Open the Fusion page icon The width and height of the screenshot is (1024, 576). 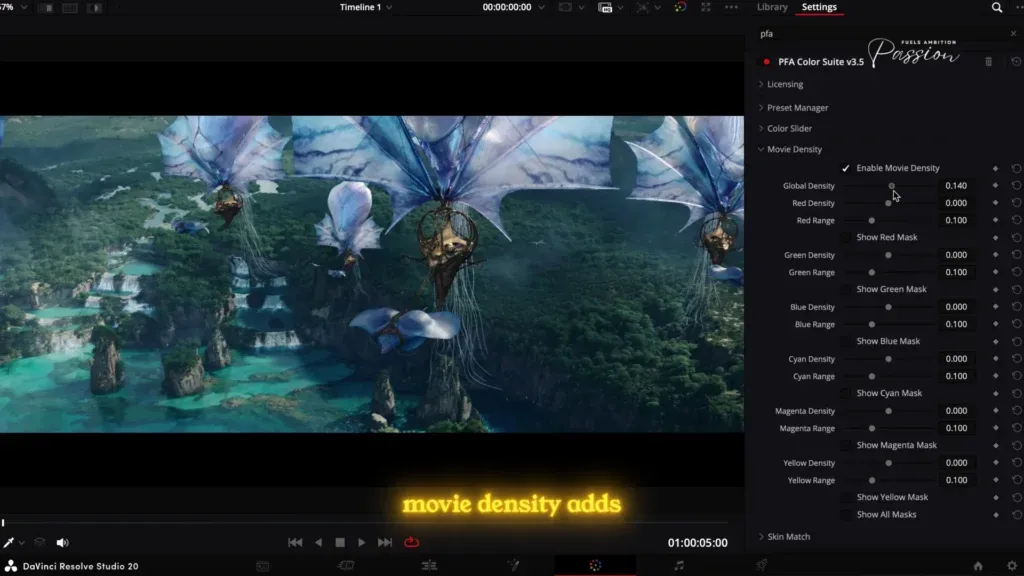pyautogui.click(x=513, y=566)
